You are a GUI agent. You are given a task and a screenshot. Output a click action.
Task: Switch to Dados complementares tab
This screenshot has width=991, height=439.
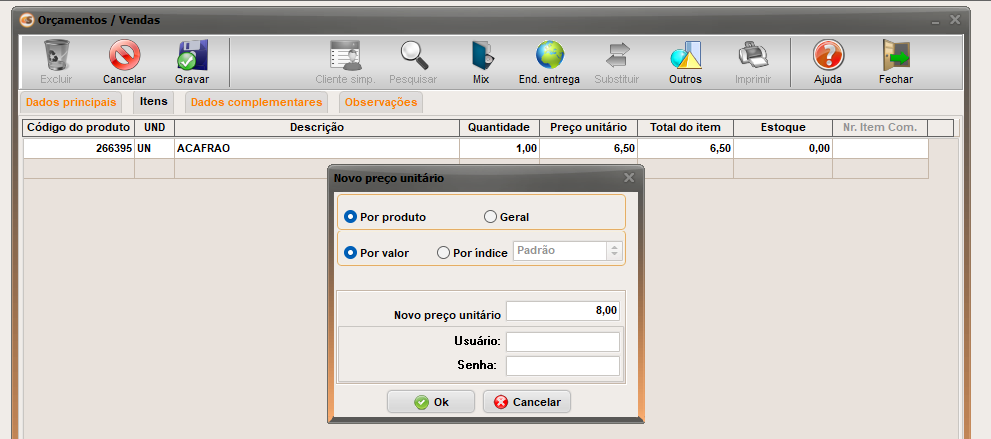pos(256,102)
